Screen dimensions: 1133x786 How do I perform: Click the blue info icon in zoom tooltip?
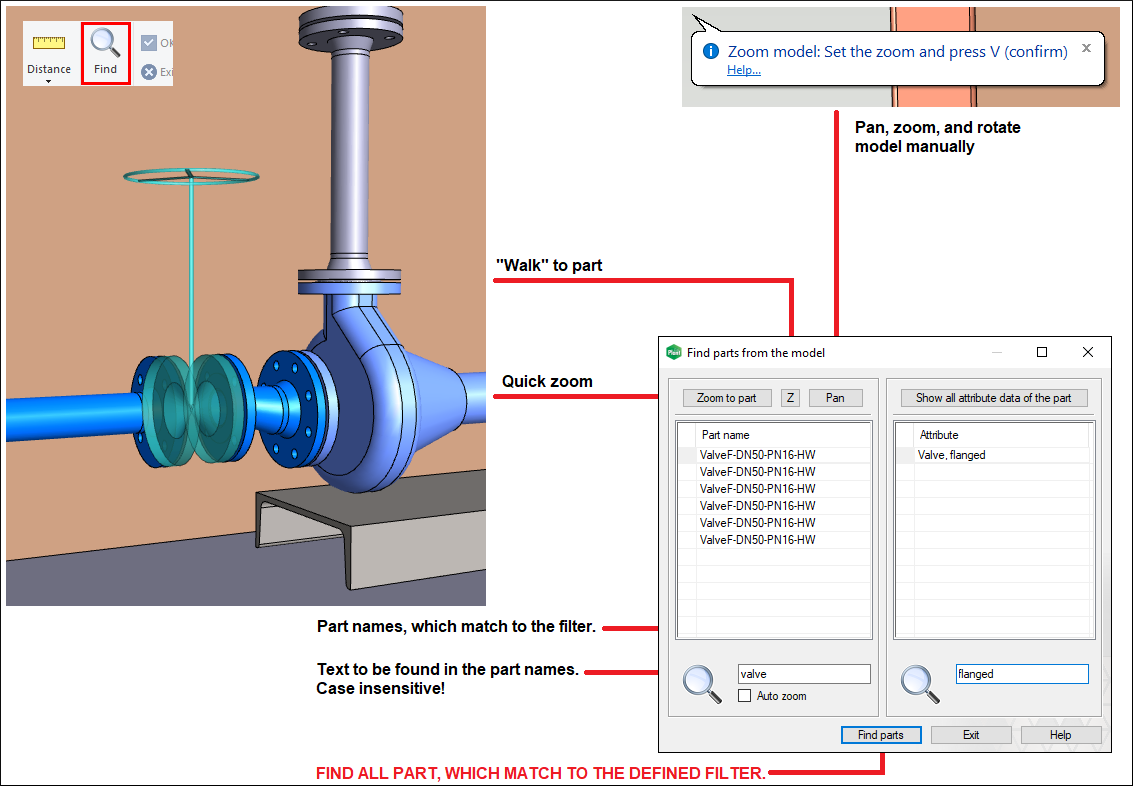click(711, 51)
